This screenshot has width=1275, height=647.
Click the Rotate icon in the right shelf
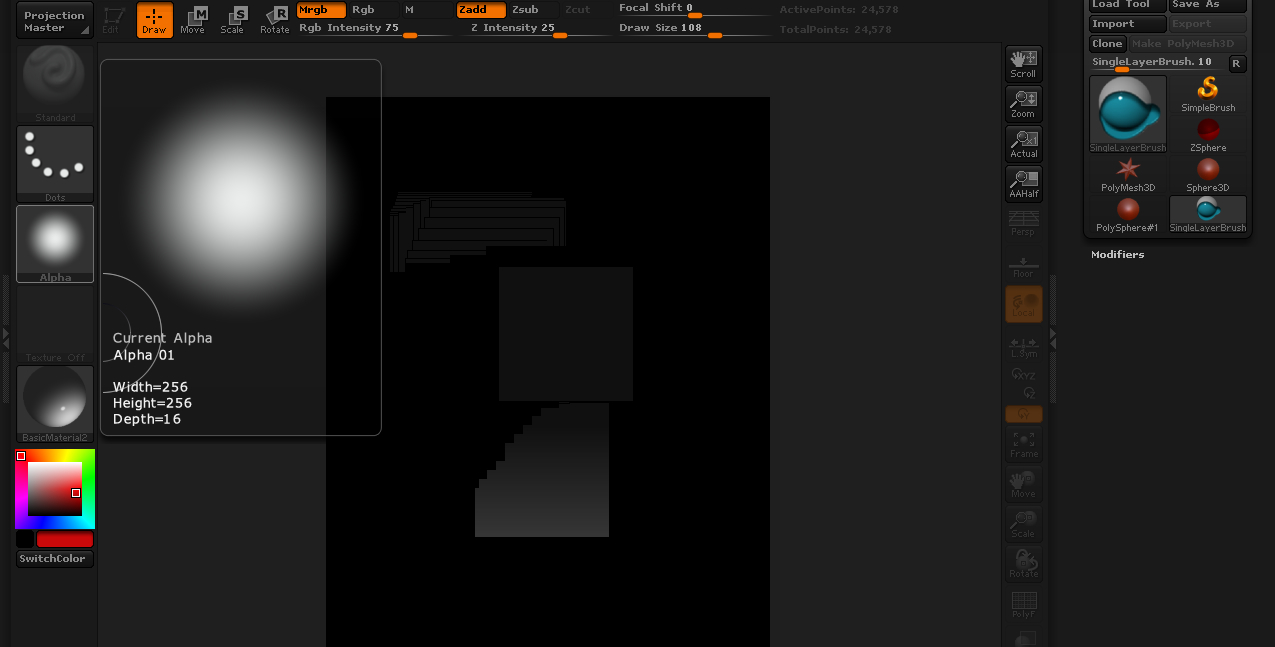click(x=1023, y=564)
